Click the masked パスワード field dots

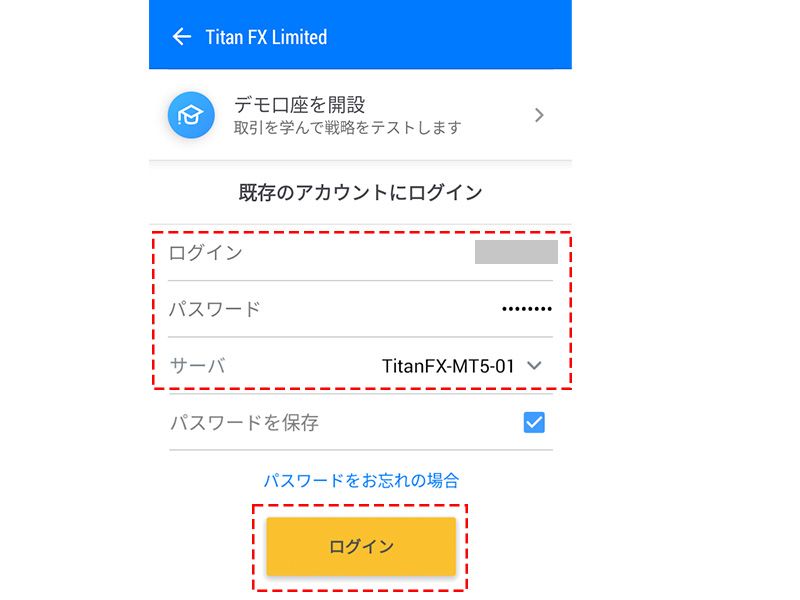point(527,309)
